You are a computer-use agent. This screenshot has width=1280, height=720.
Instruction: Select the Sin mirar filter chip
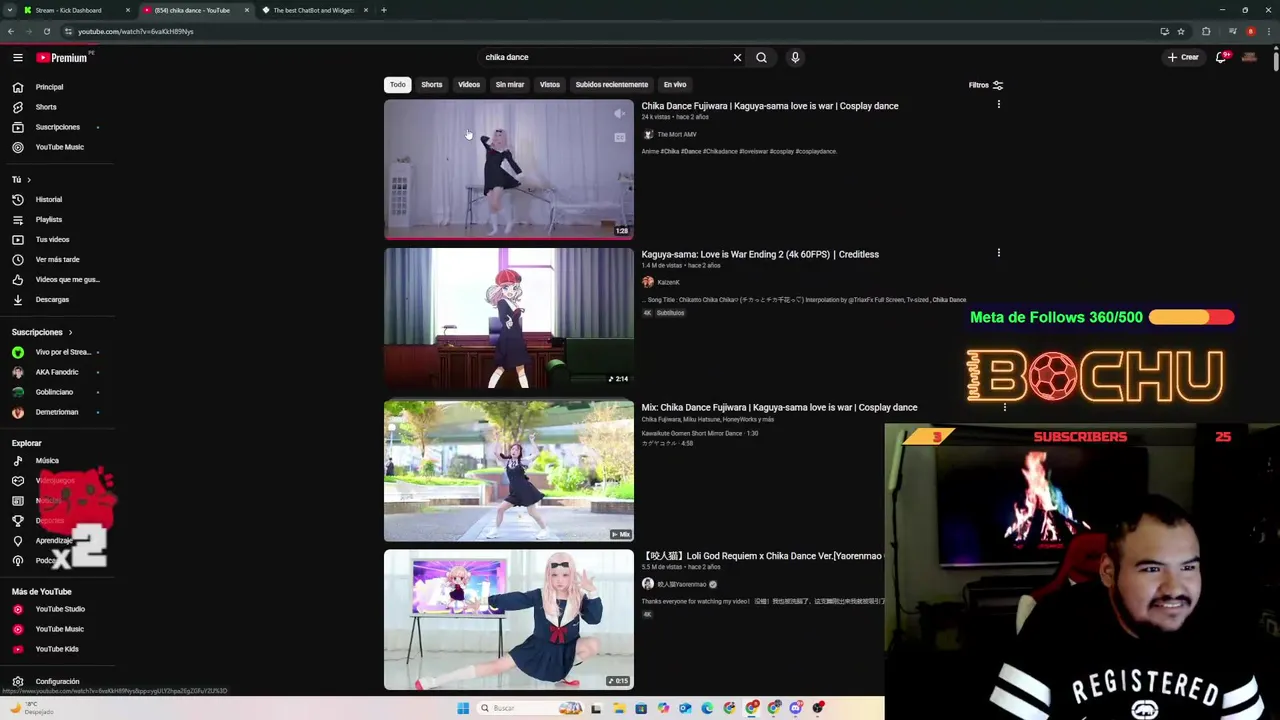pos(510,85)
